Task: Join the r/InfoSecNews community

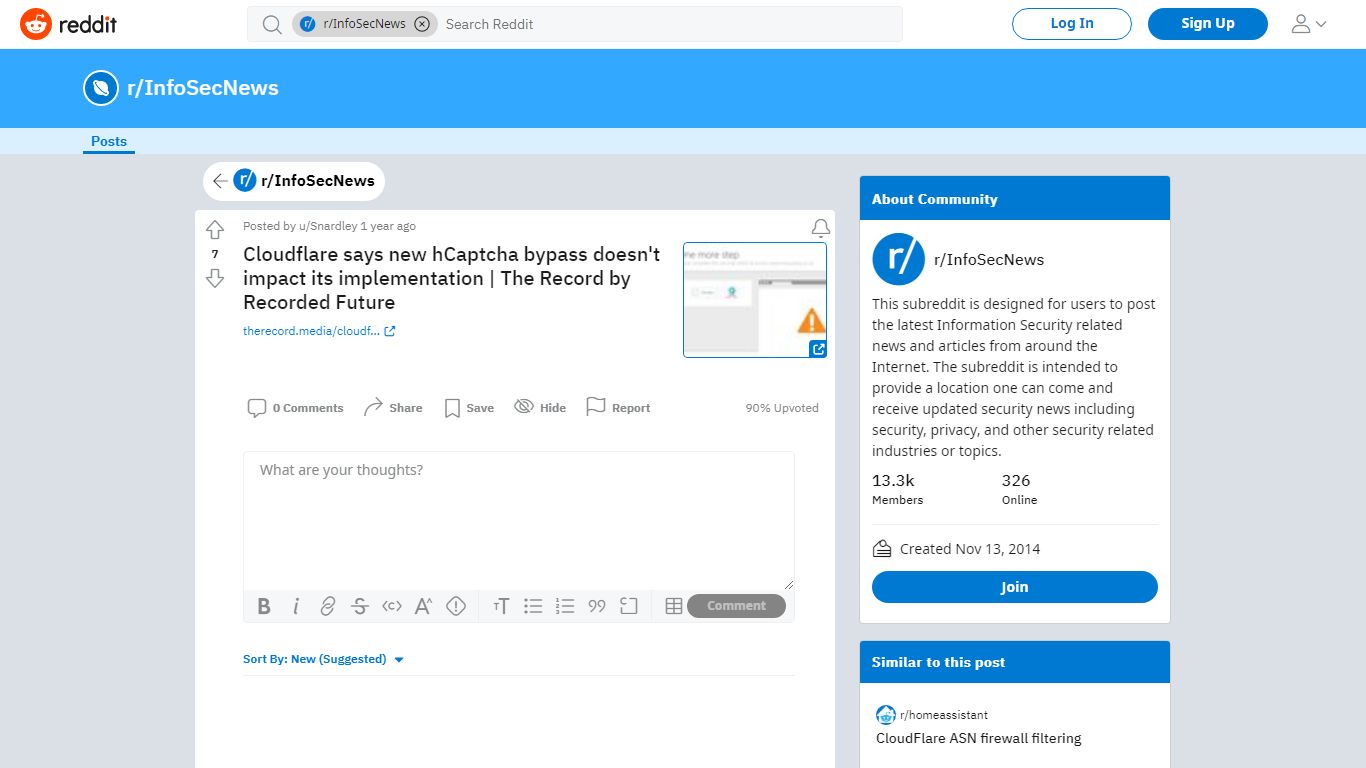Action: pyautogui.click(x=1015, y=587)
